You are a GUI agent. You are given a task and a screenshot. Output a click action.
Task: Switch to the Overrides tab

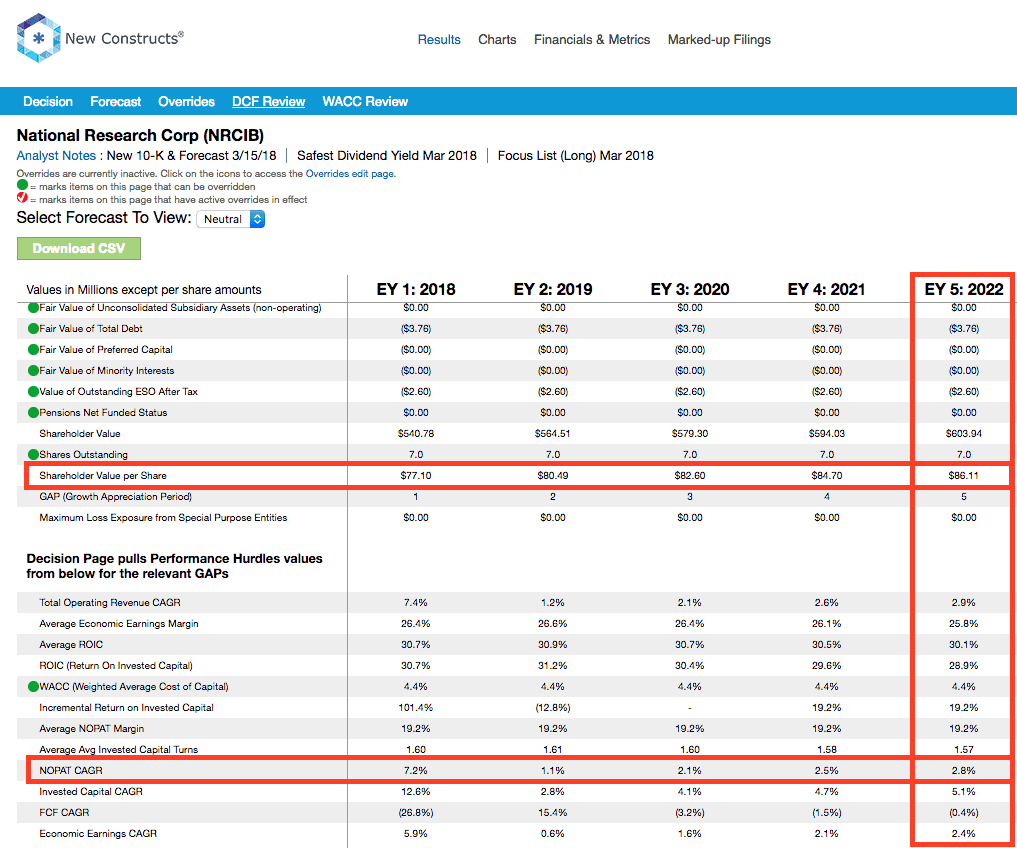point(186,102)
